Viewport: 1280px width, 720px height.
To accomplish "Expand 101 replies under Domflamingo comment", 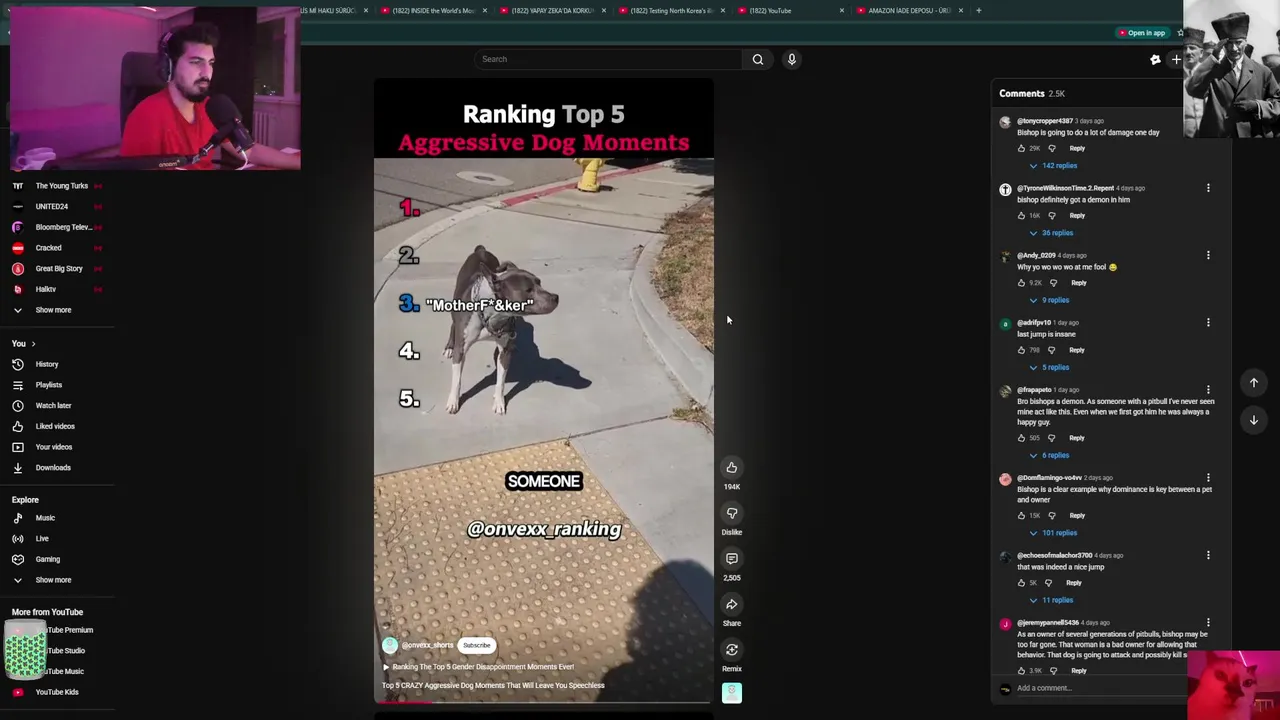I will coord(1054,533).
